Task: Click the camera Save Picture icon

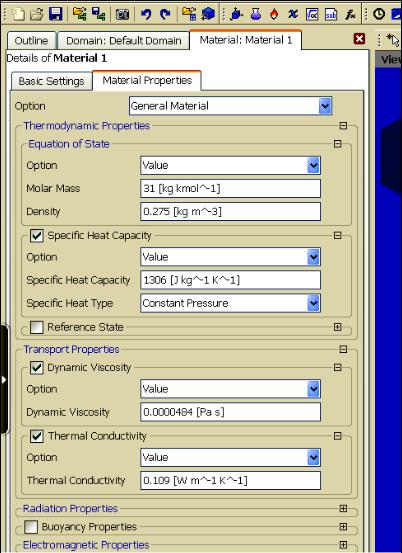Action: (122, 14)
